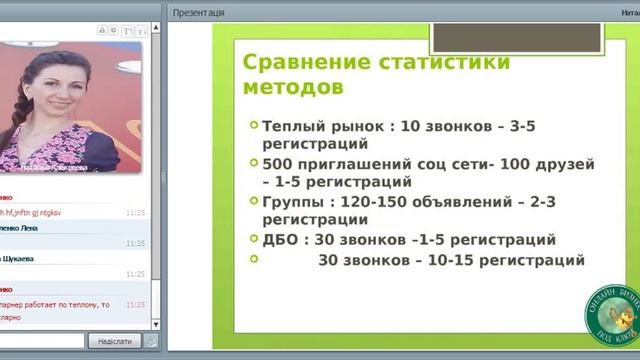Click the chat scrollbar up arrow
This screenshot has width=640, height=360.
click(x=156, y=27)
